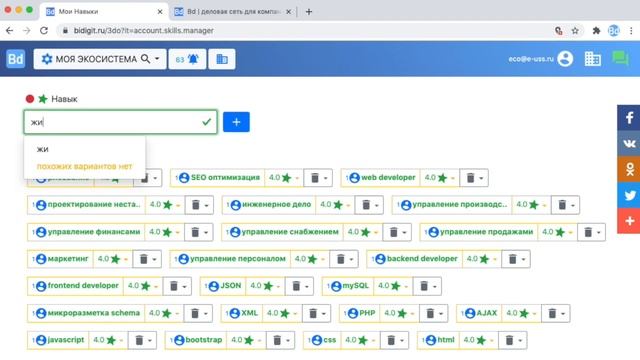Click the search magnifier in МОЯ ЭКОСИСТЕМА

coord(145,59)
